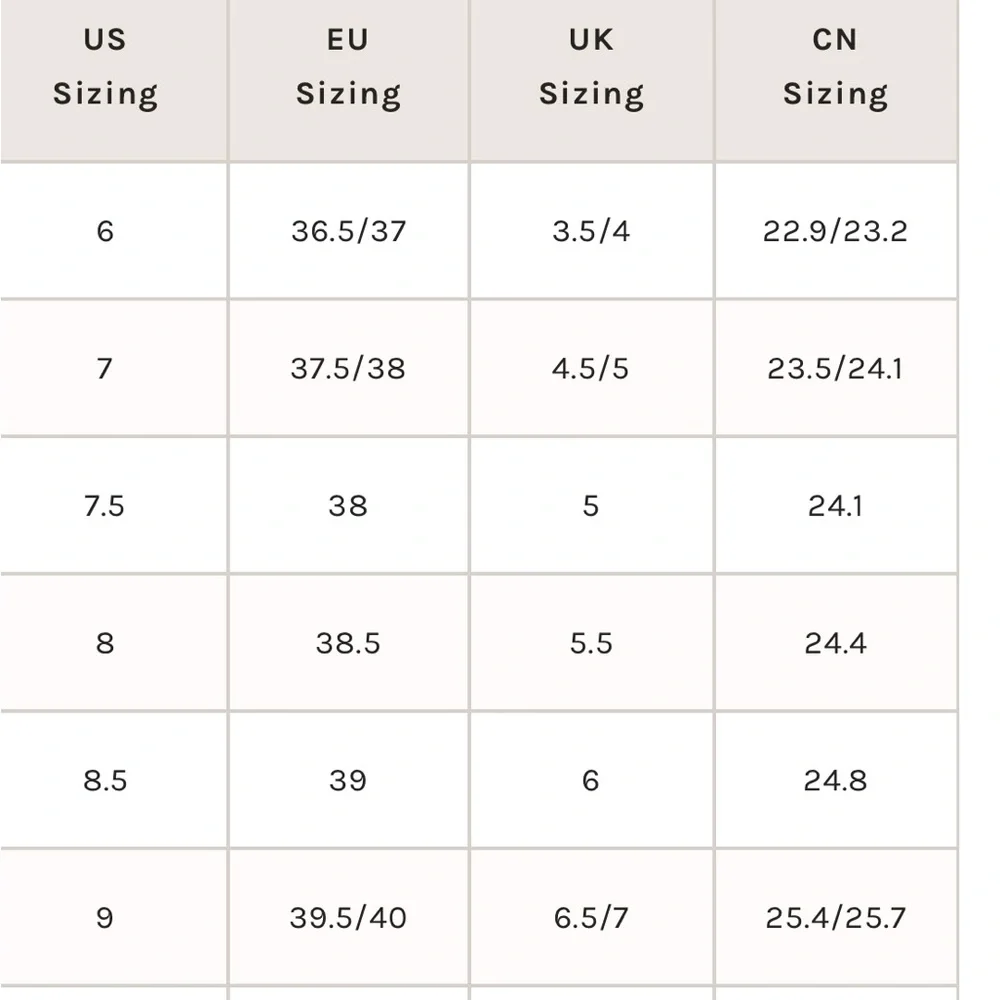Select the EU size 39.5/40 cell
Image resolution: width=1000 pixels, height=1000 pixels.
(x=348, y=917)
